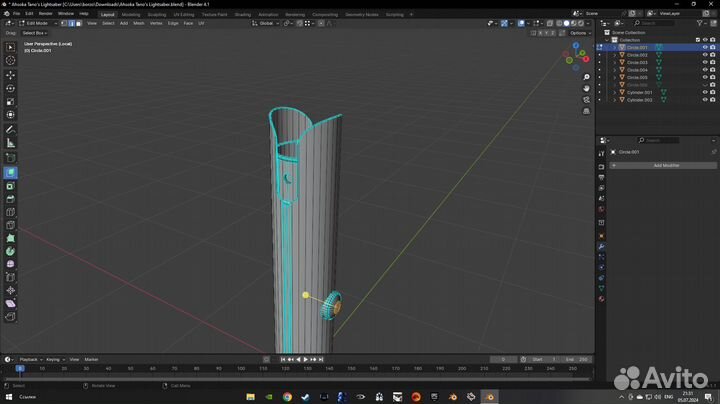Click the End frame field in timeline

(577, 359)
